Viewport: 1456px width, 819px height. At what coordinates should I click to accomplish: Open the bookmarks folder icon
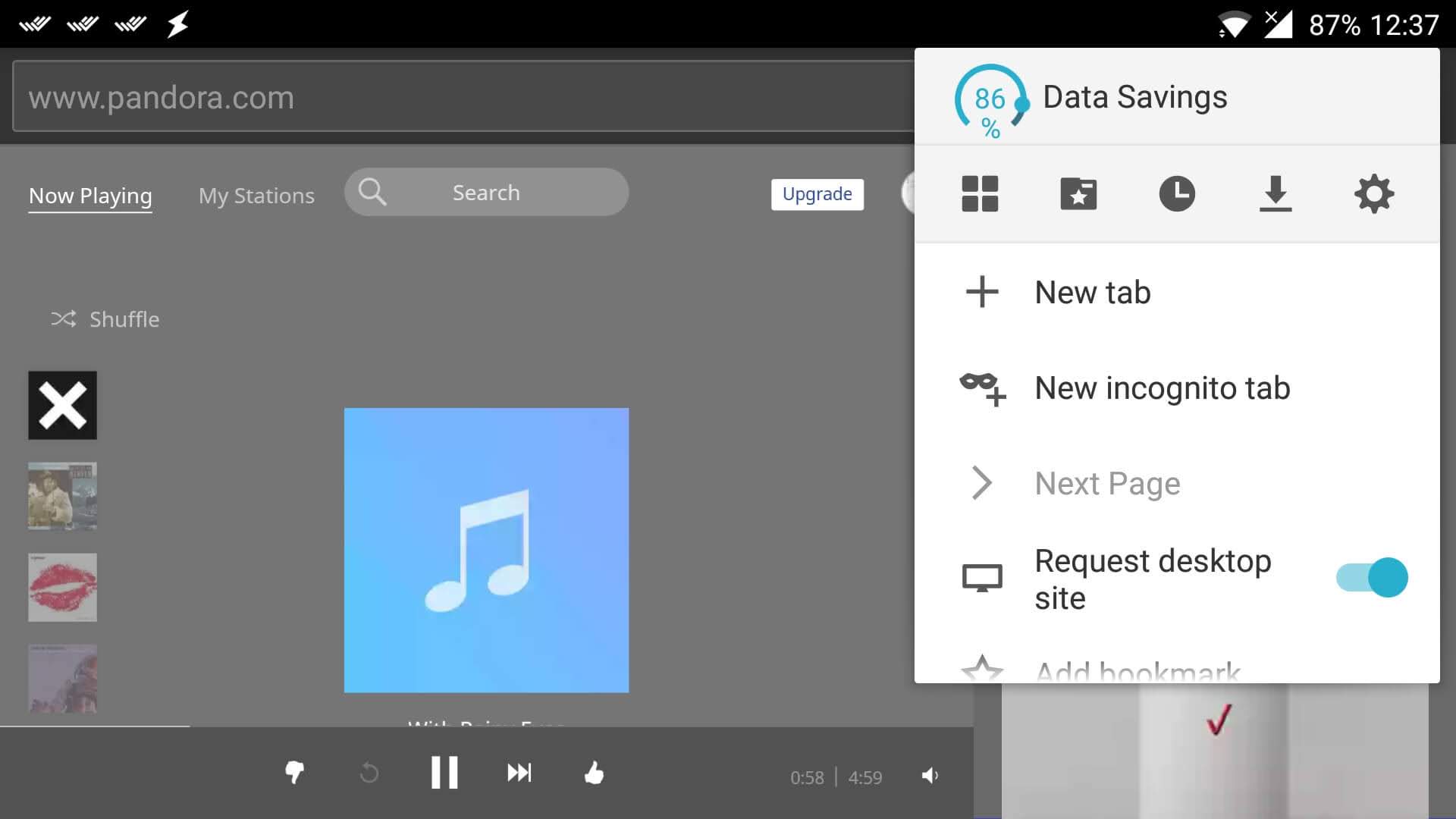(1078, 194)
